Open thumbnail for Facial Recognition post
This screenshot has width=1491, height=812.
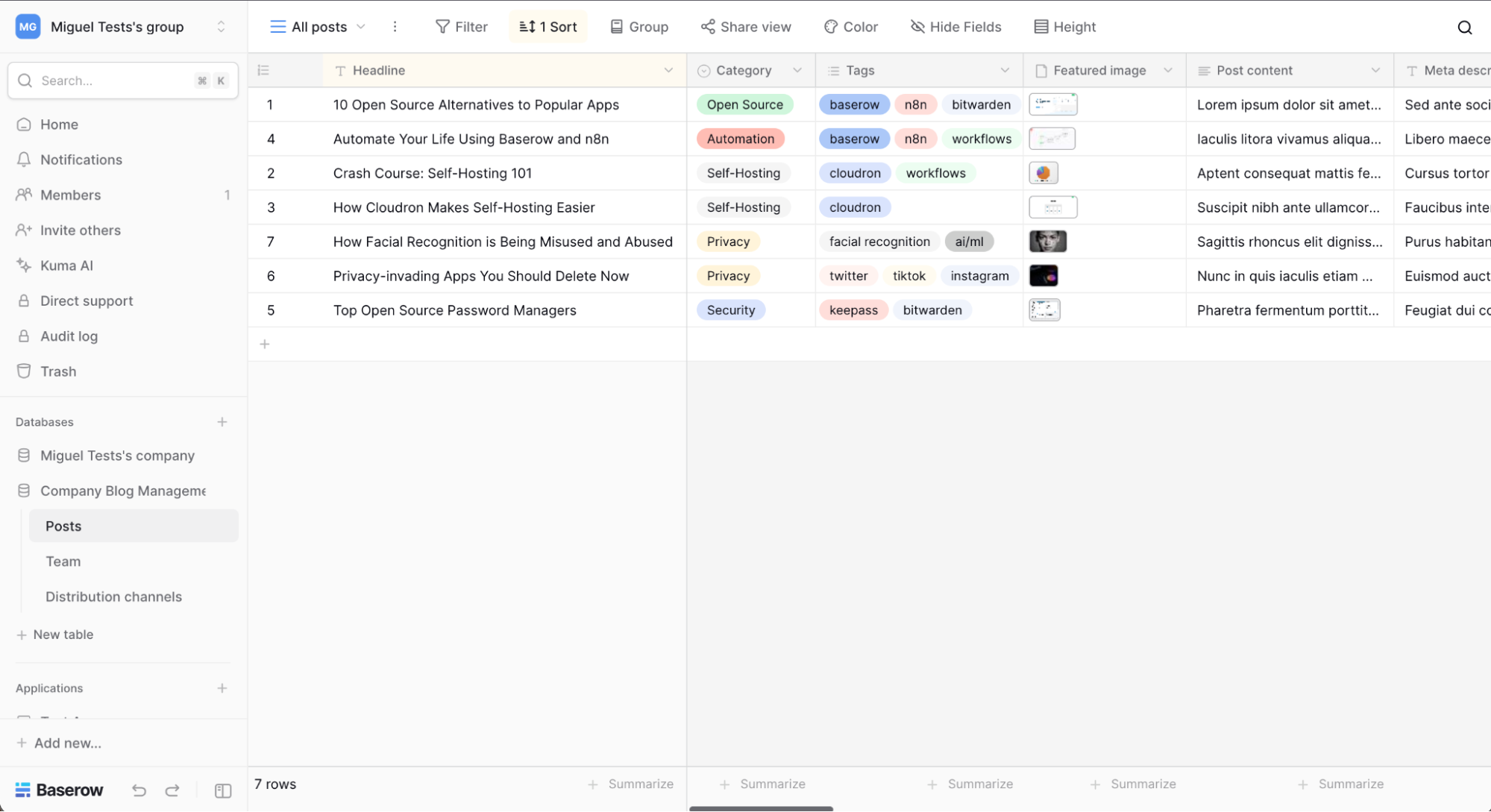(1048, 242)
